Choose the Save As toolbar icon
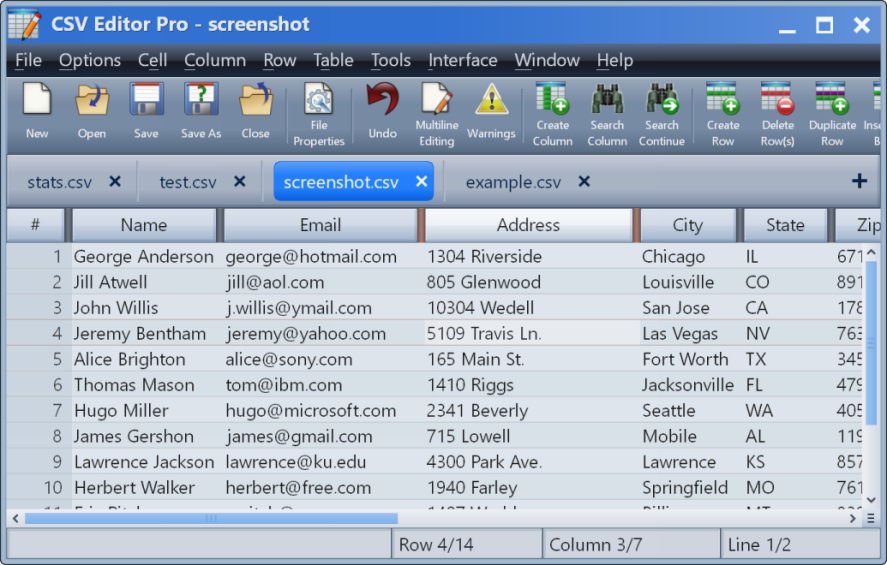 201,111
